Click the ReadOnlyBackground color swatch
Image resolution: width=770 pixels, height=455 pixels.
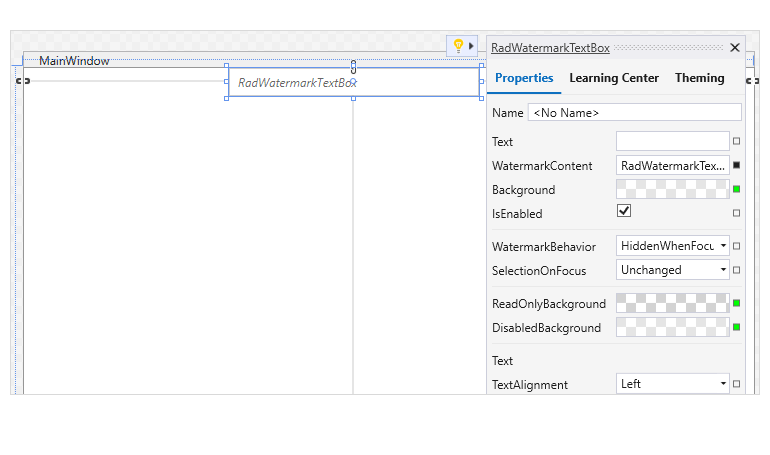(672, 303)
